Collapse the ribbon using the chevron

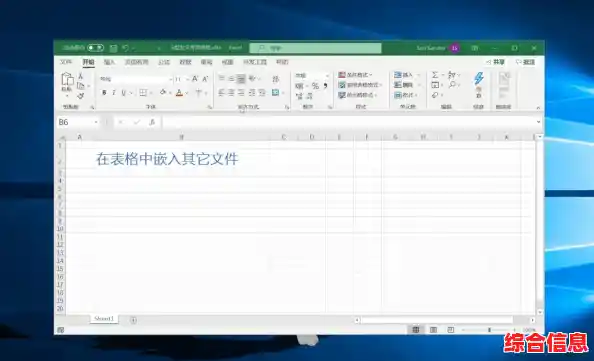point(538,108)
